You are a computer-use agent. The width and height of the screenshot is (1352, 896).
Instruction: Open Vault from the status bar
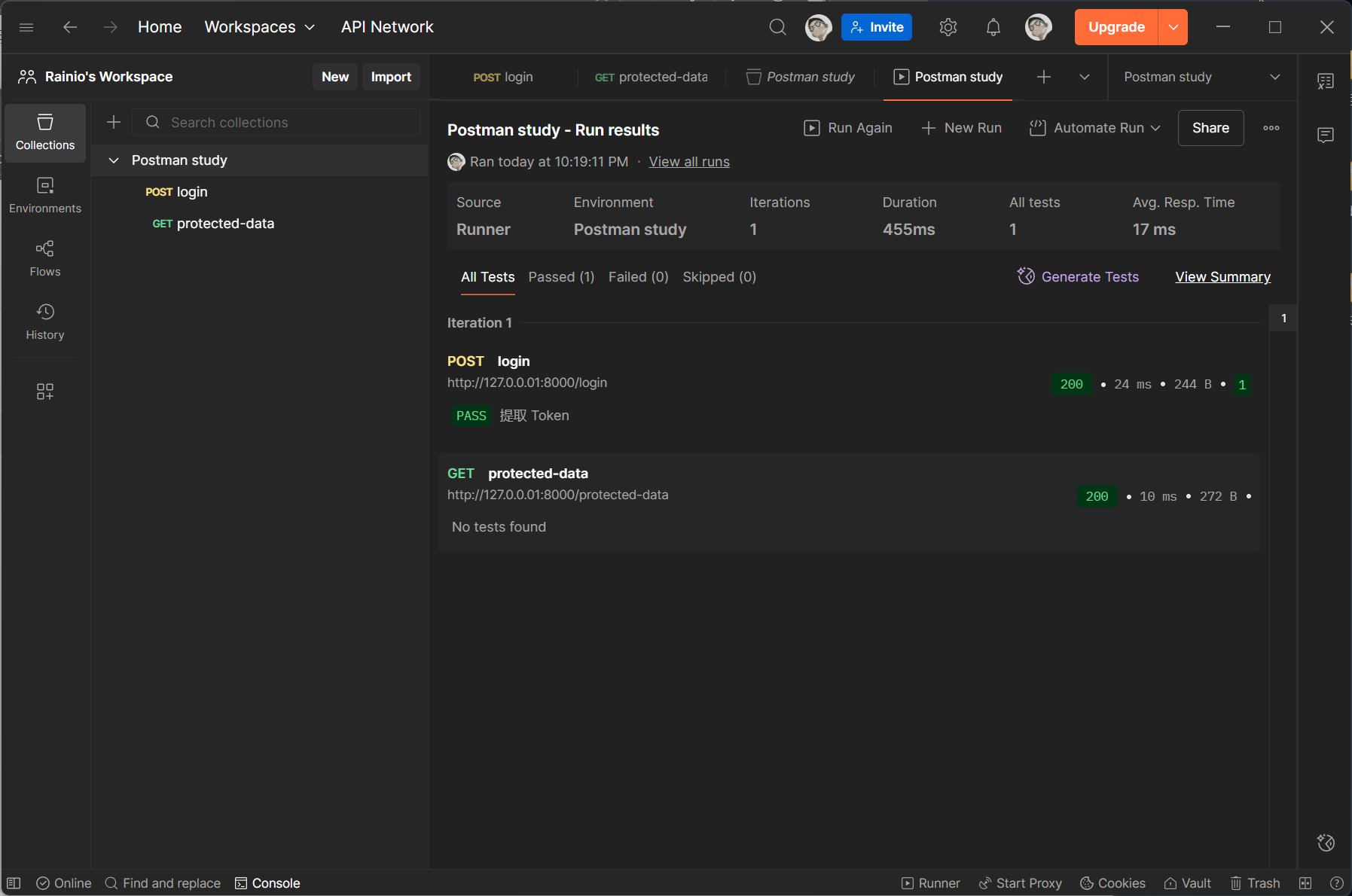point(1188,883)
